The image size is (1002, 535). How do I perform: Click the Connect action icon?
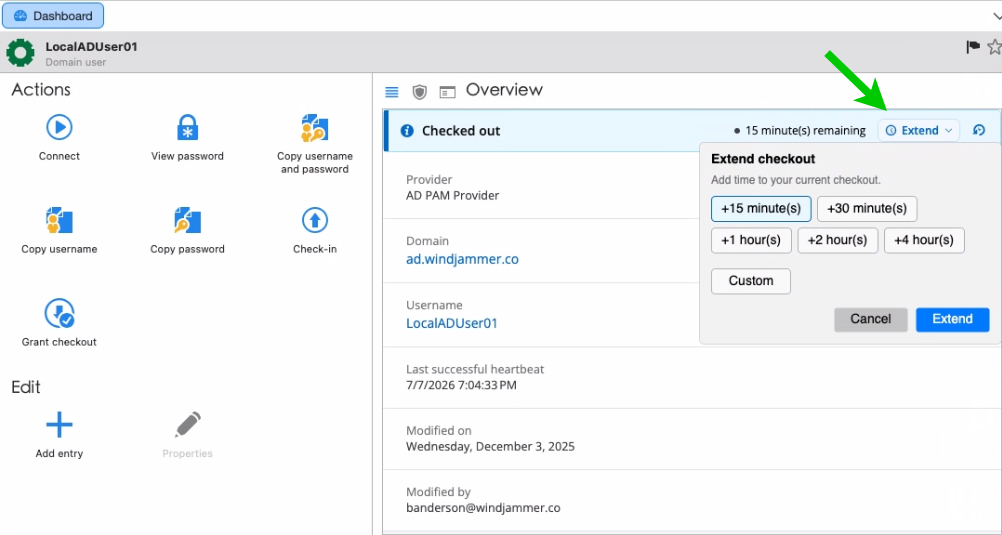click(x=59, y=127)
